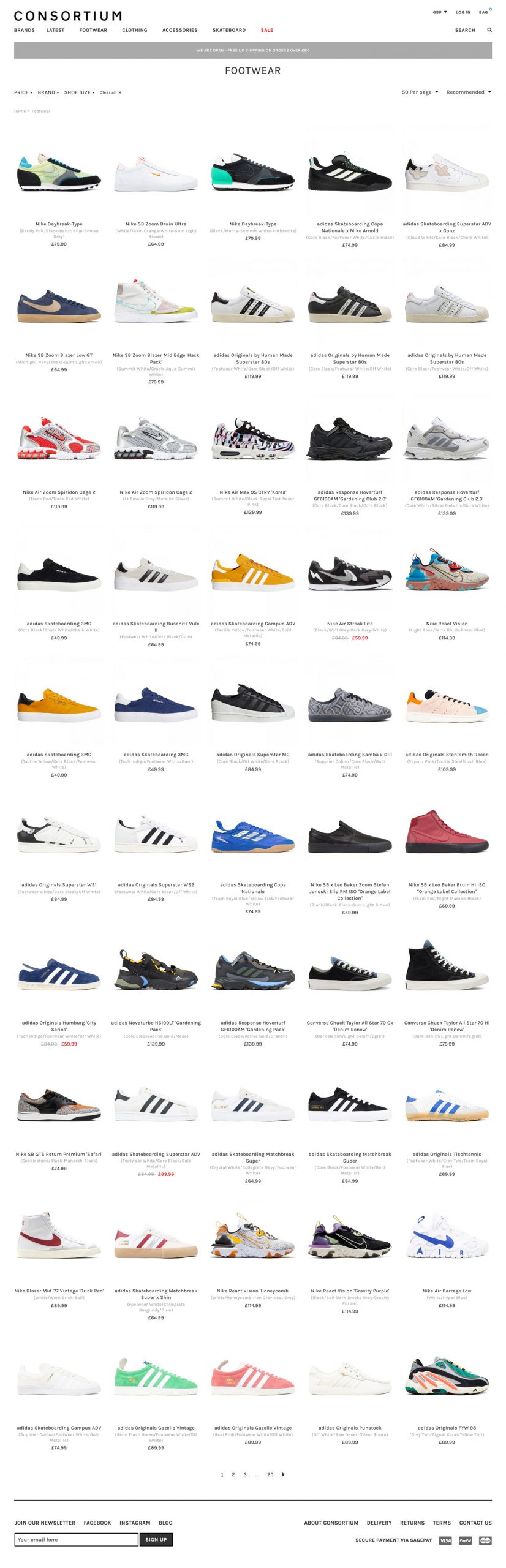506x1568 pixels.
Task: Click the newsletter email input field
Action: [76, 1539]
